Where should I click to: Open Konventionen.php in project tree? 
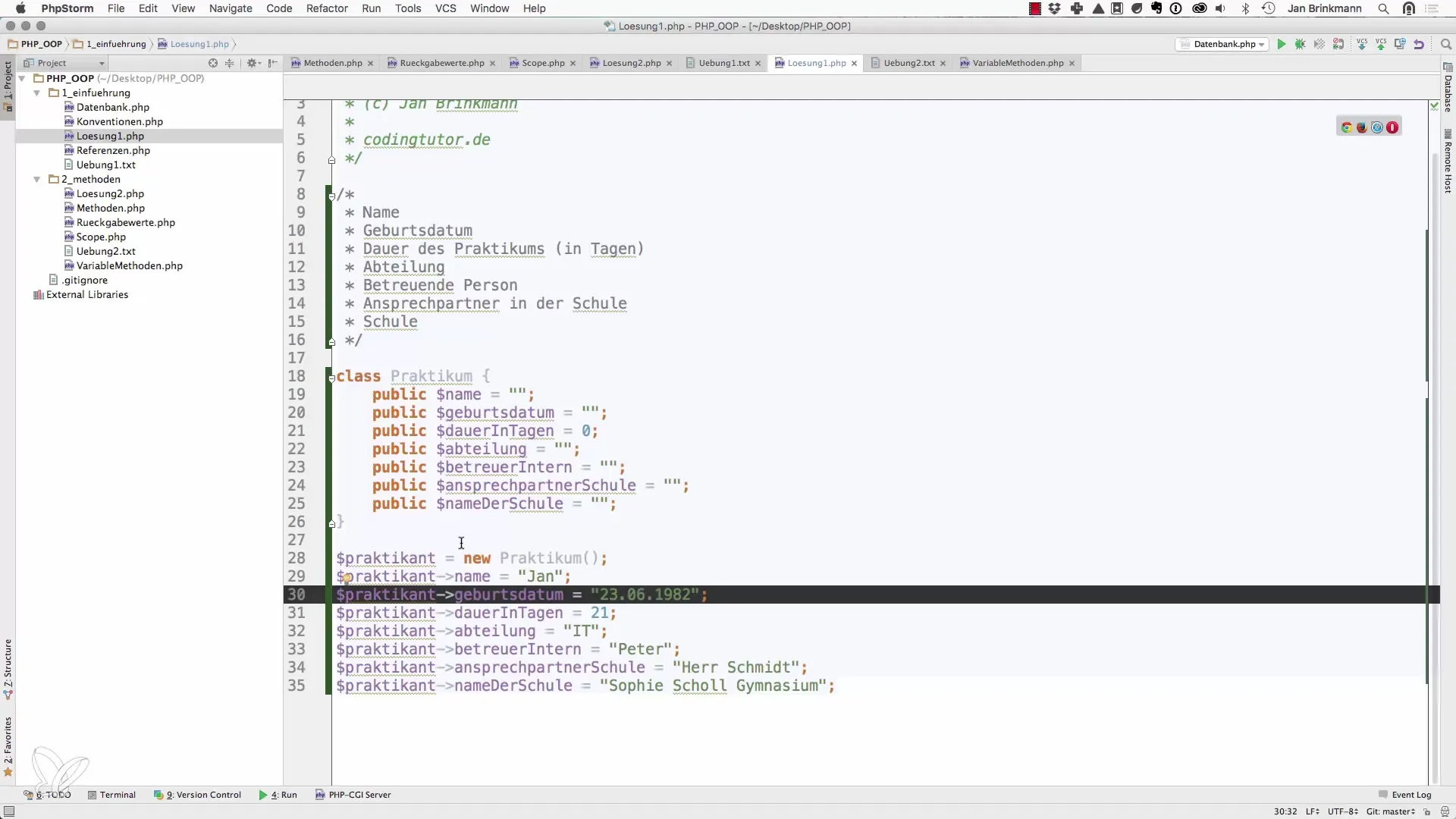click(x=119, y=122)
